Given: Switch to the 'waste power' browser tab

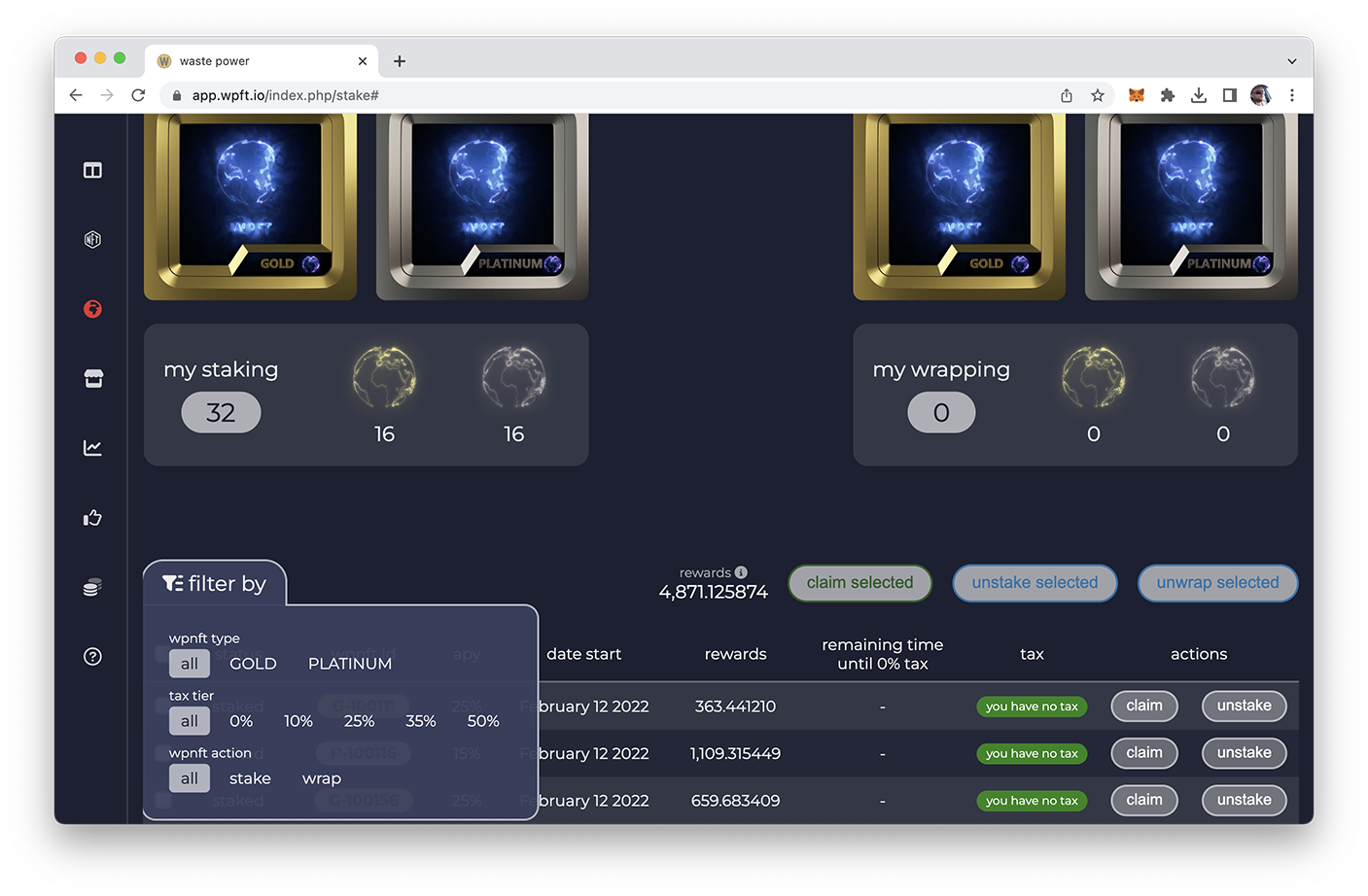Looking at the screenshot, I should pyautogui.click(x=261, y=61).
